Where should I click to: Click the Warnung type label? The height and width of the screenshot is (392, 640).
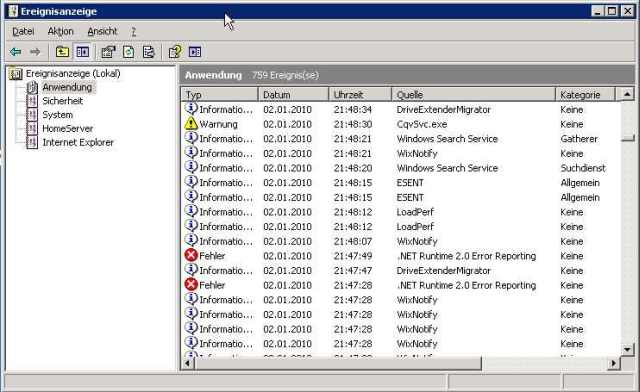(x=218, y=124)
